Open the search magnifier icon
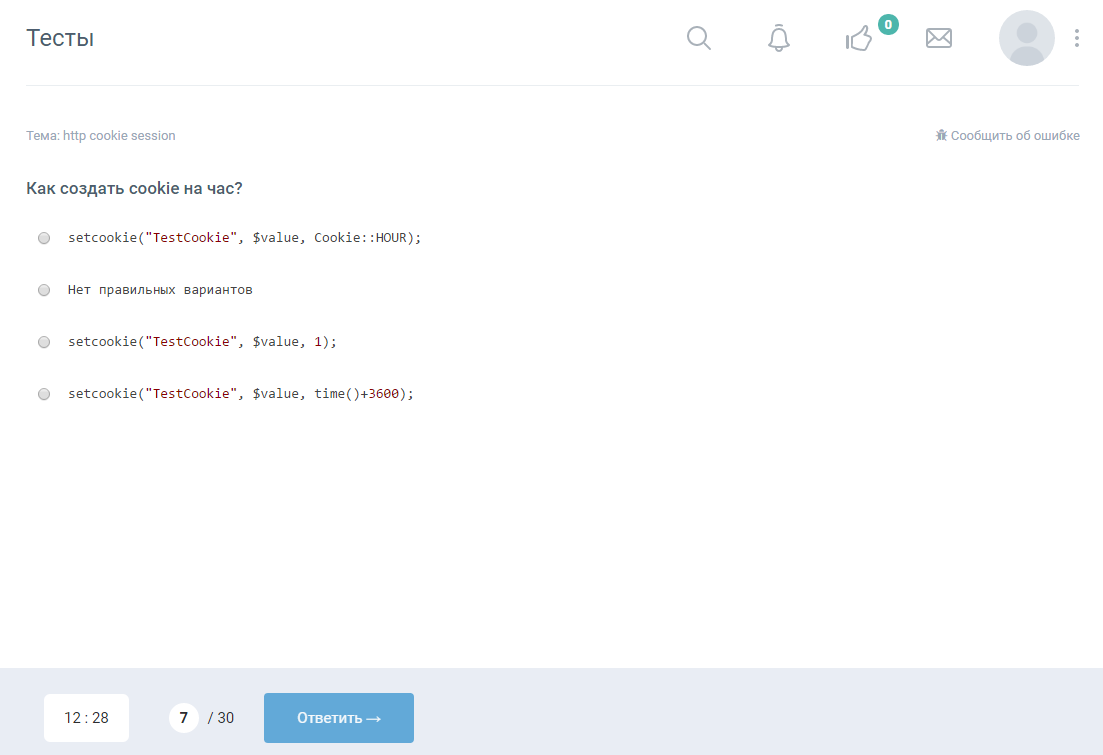1103x755 pixels. (x=699, y=38)
